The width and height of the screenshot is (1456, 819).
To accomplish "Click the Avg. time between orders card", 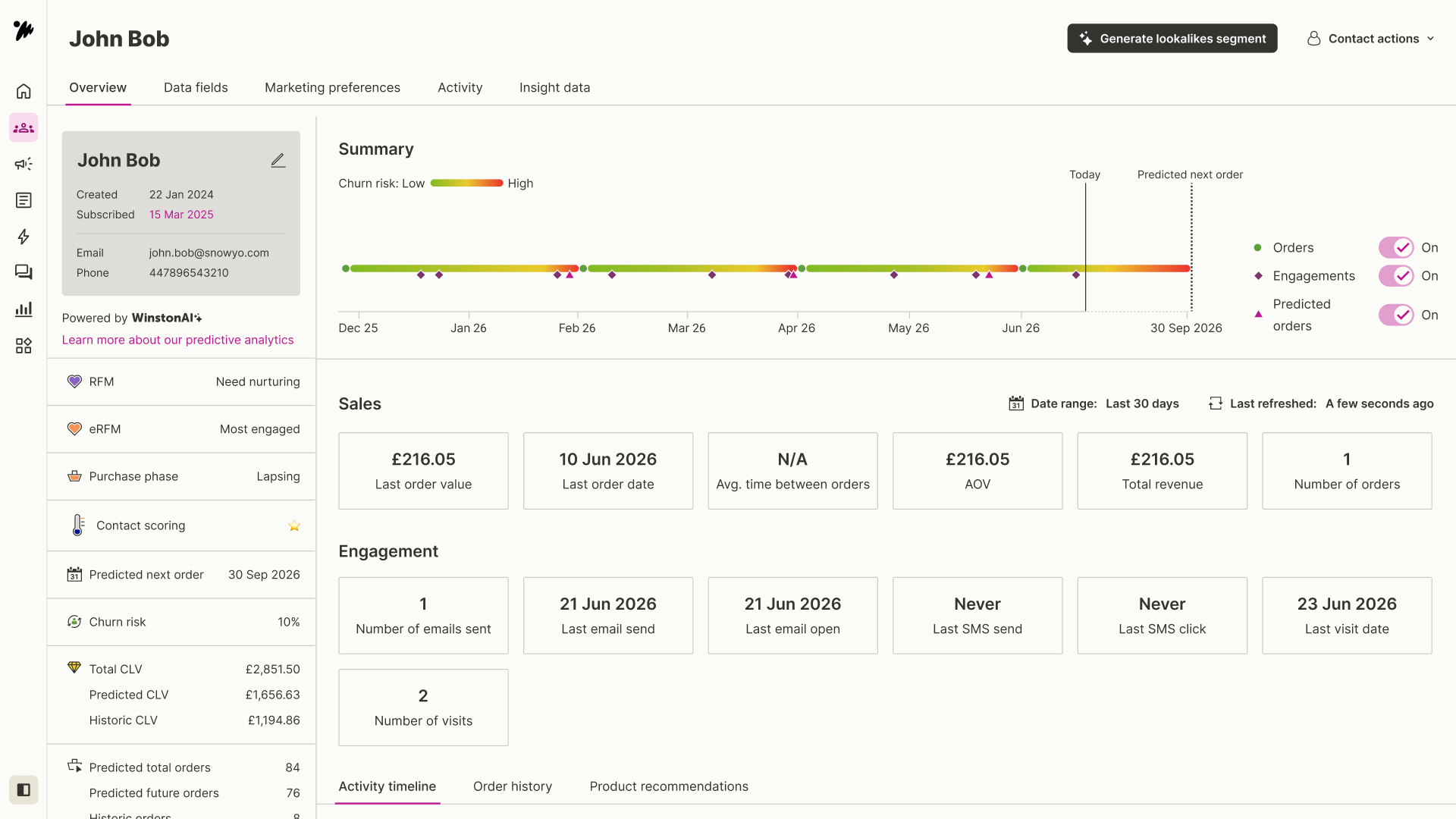I will pyautogui.click(x=792, y=471).
